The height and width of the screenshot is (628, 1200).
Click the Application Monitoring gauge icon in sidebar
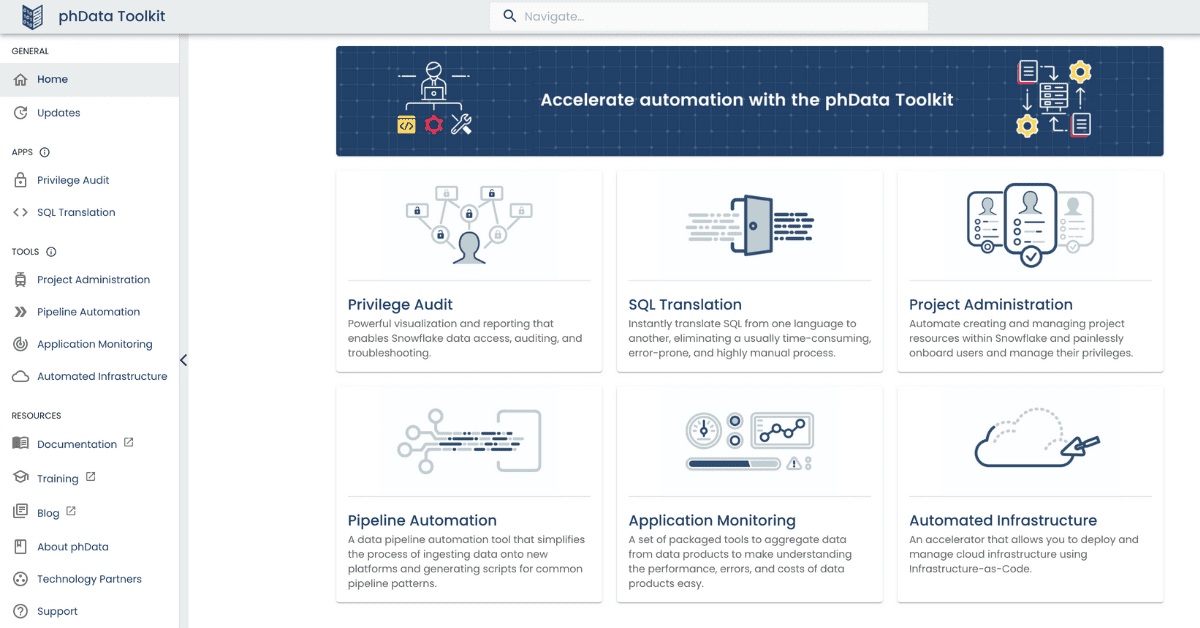[20, 344]
